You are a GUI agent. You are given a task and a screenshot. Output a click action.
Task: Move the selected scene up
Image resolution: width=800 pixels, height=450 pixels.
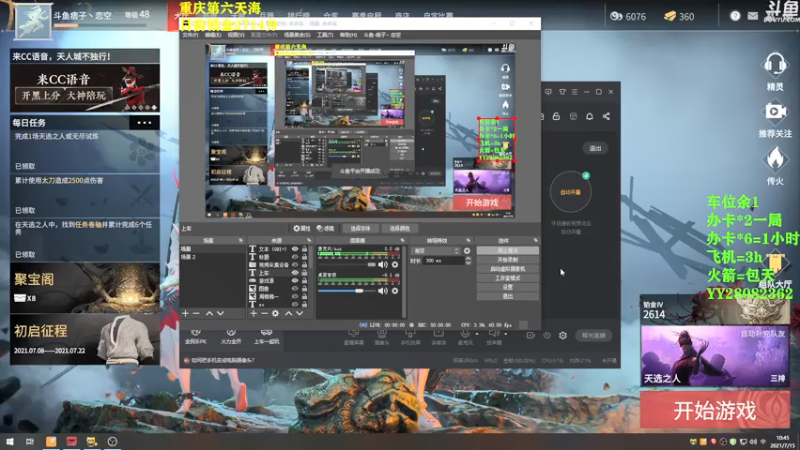click(x=209, y=313)
